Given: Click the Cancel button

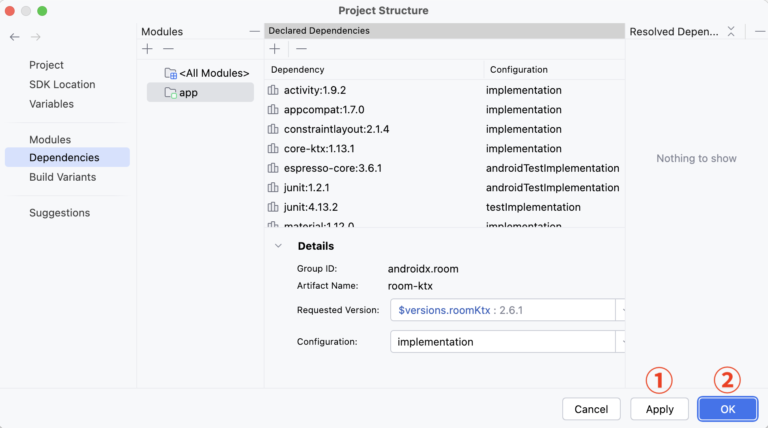Looking at the screenshot, I should pyautogui.click(x=591, y=409).
